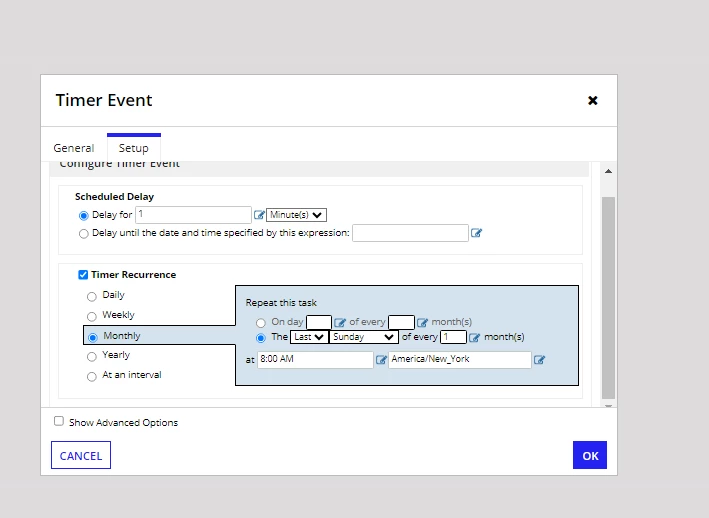This screenshot has width=709, height=518.
Task: Switch to the General tab
Action: pyautogui.click(x=74, y=148)
